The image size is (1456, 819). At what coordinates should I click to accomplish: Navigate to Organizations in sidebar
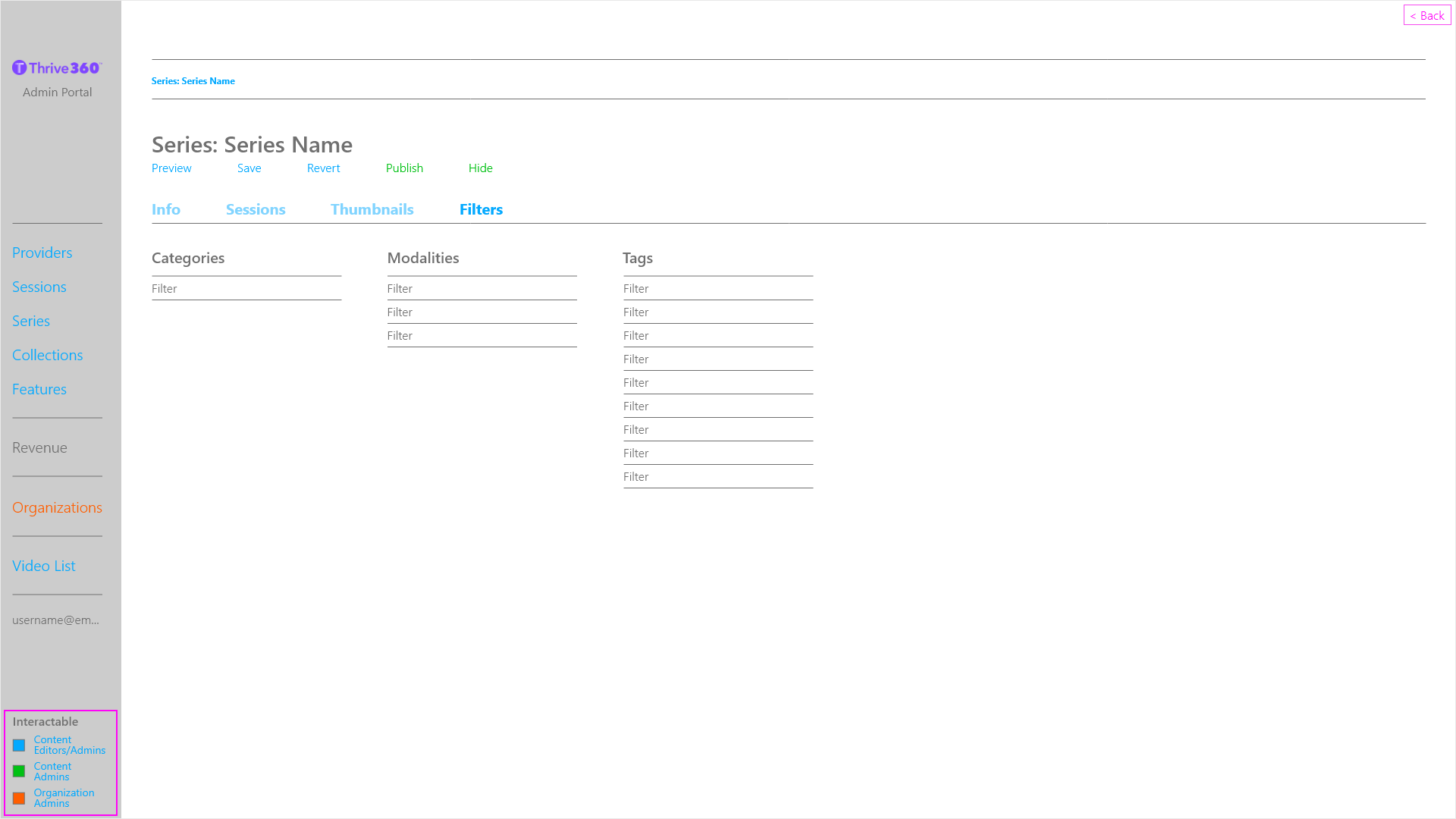pyautogui.click(x=57, y=507)
